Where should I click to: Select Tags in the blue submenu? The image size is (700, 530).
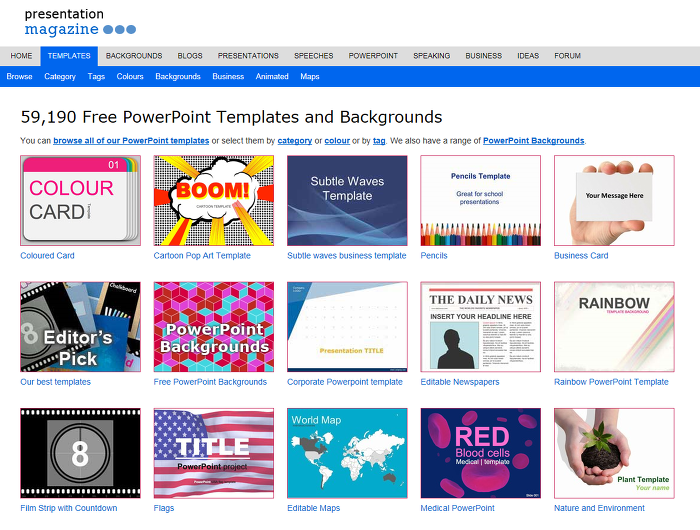(x=96, y=76)
